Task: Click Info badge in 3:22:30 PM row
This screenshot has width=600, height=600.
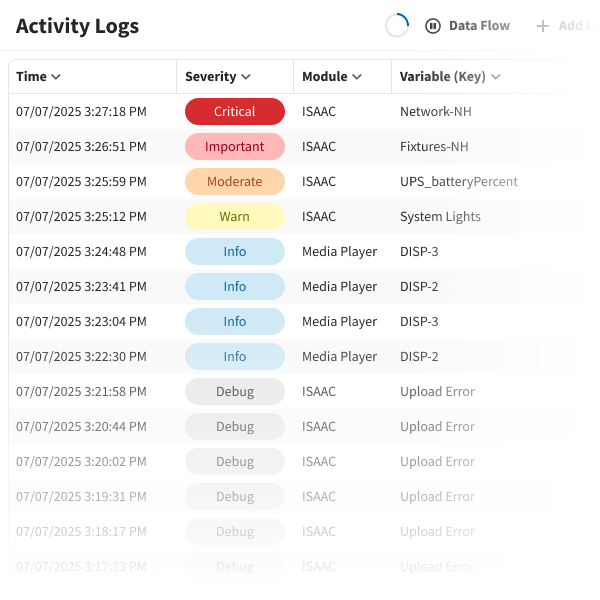Action: (235, 357)
